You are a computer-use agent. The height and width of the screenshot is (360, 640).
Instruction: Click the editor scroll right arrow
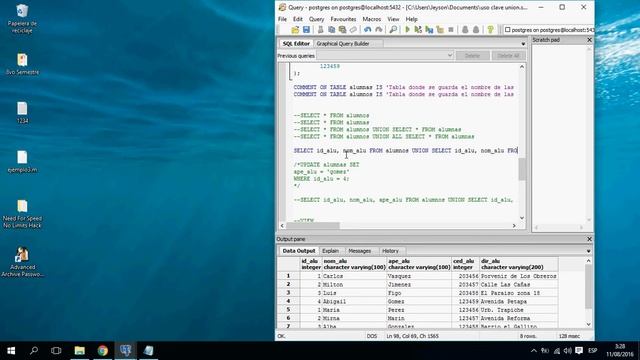coord(514,226)
